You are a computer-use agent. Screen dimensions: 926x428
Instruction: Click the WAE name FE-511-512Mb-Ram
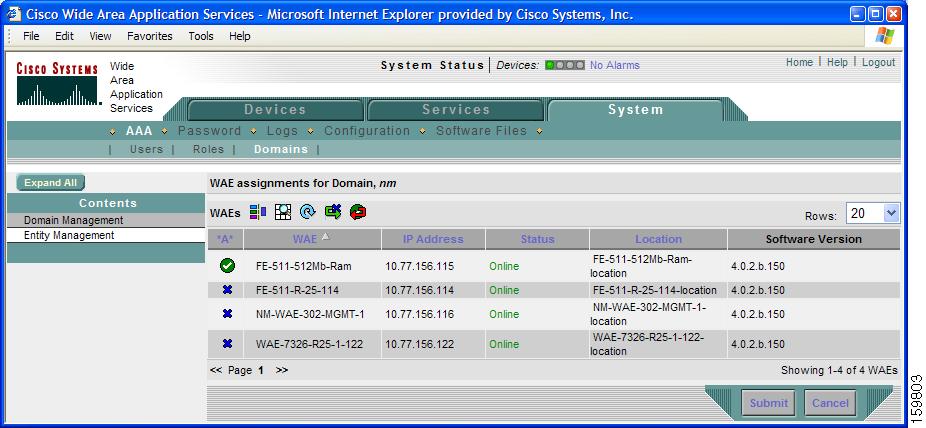pos(304,266)
